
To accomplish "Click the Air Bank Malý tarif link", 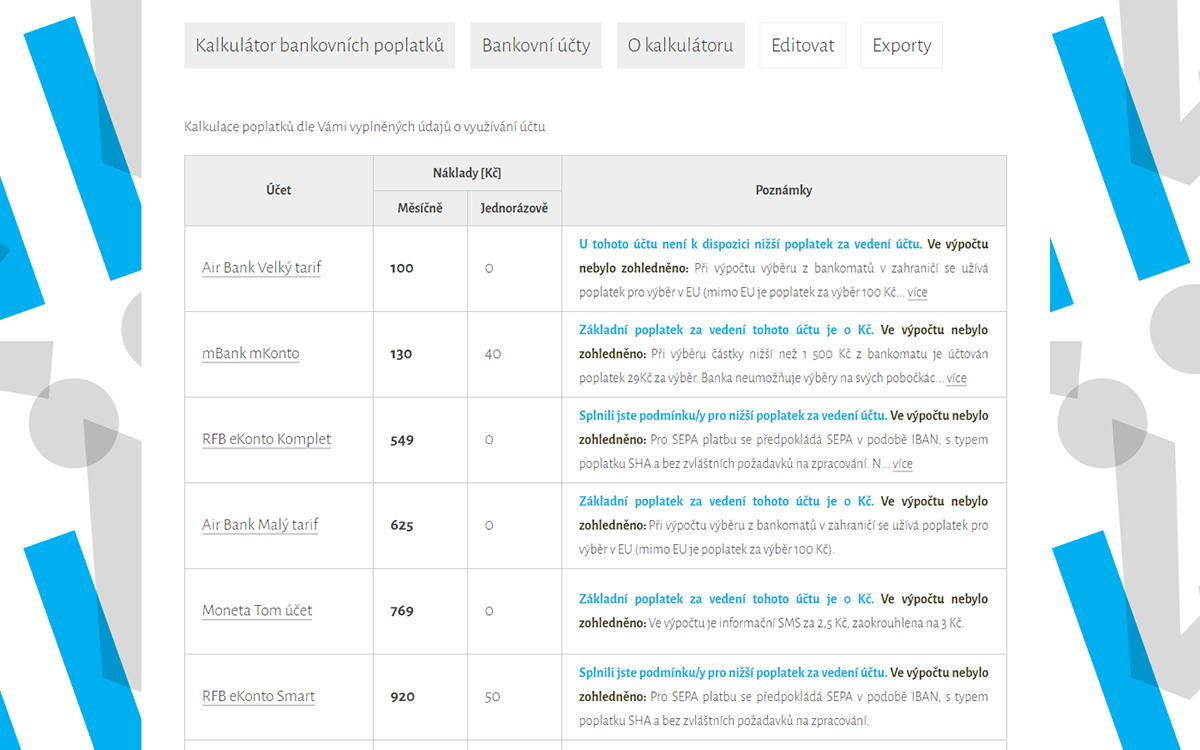I will [260, 526].
